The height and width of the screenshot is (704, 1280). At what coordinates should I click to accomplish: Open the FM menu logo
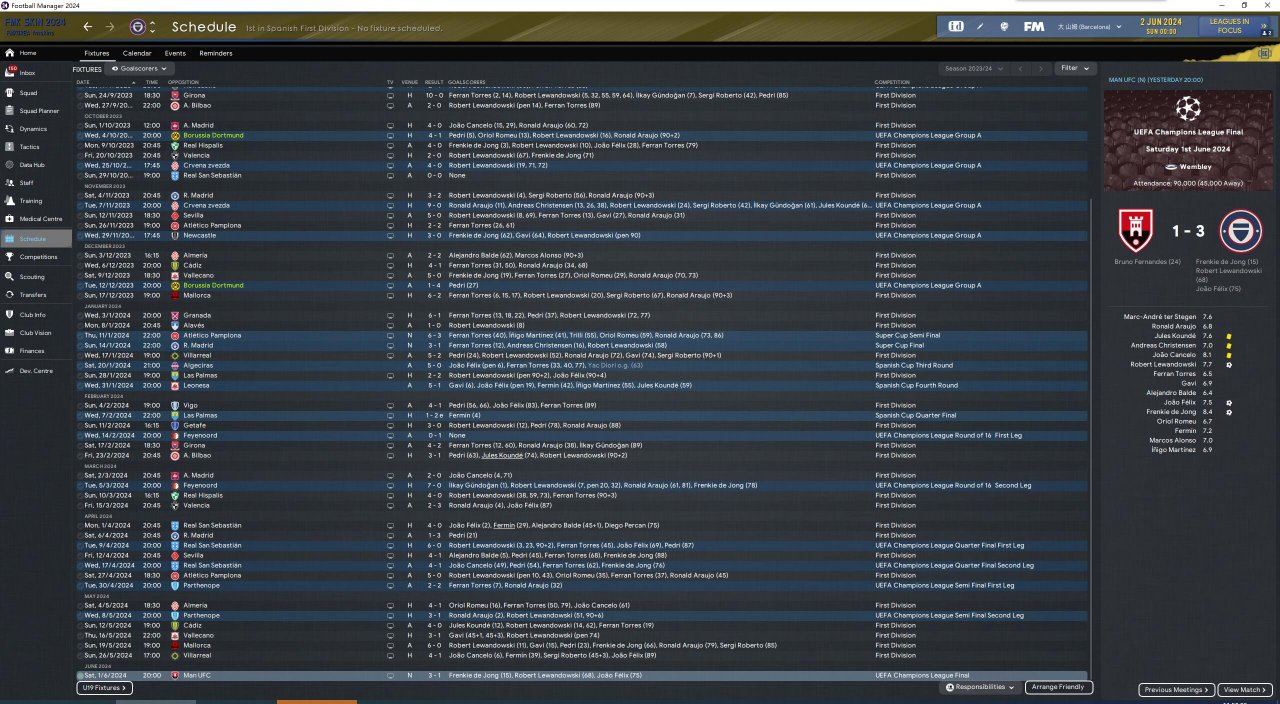pos(1034,26)
